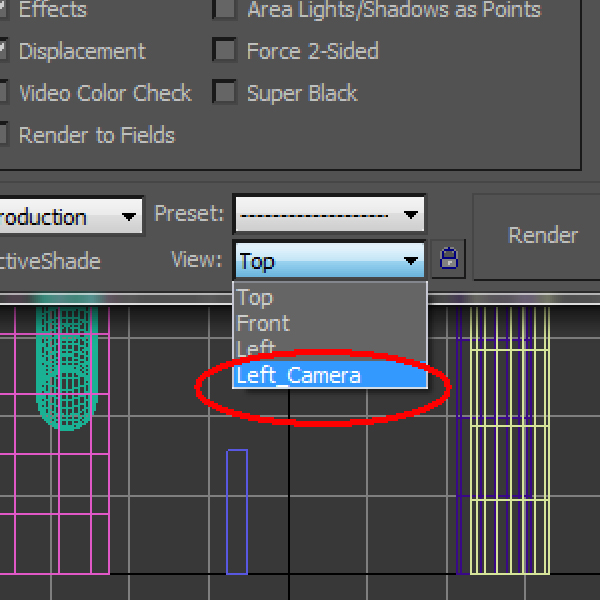
Task: Select Top from the View list
Action: (255, 297)
